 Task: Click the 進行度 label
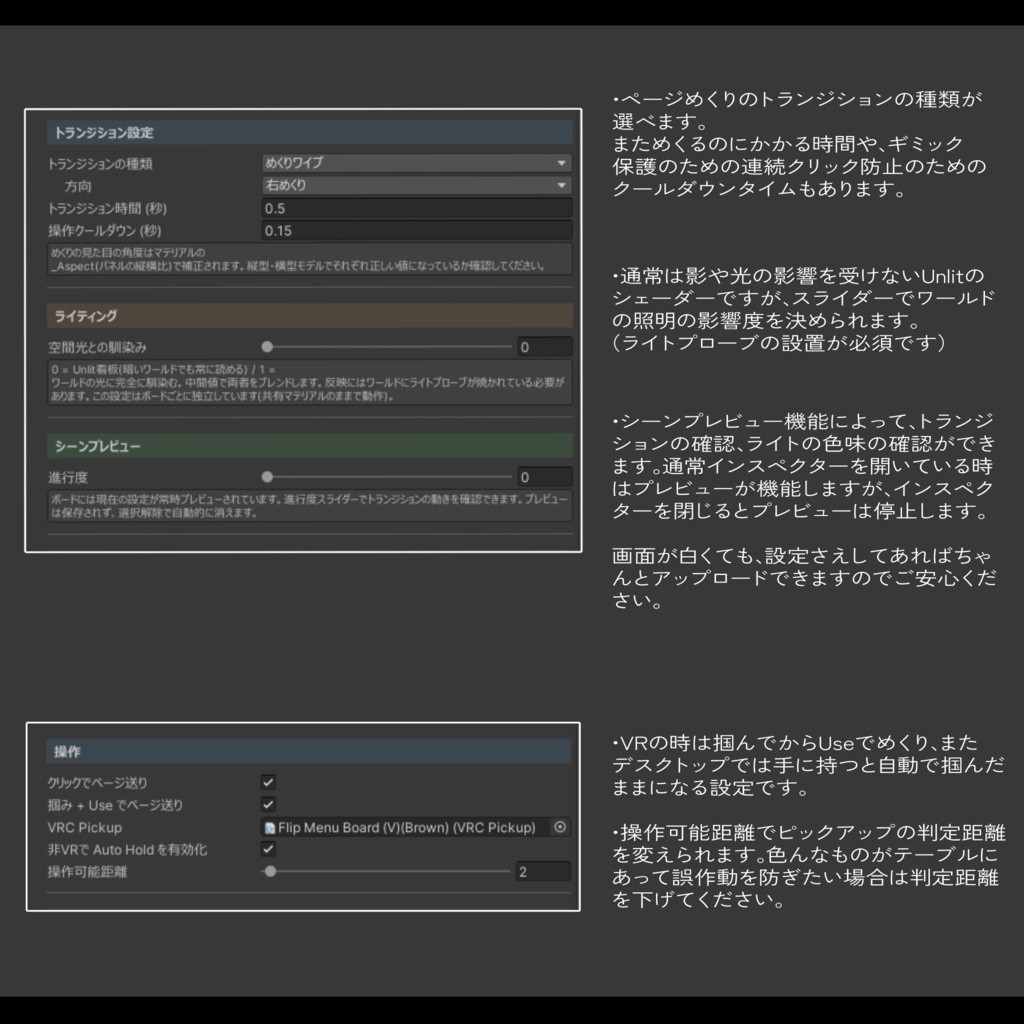click(68, 477)
